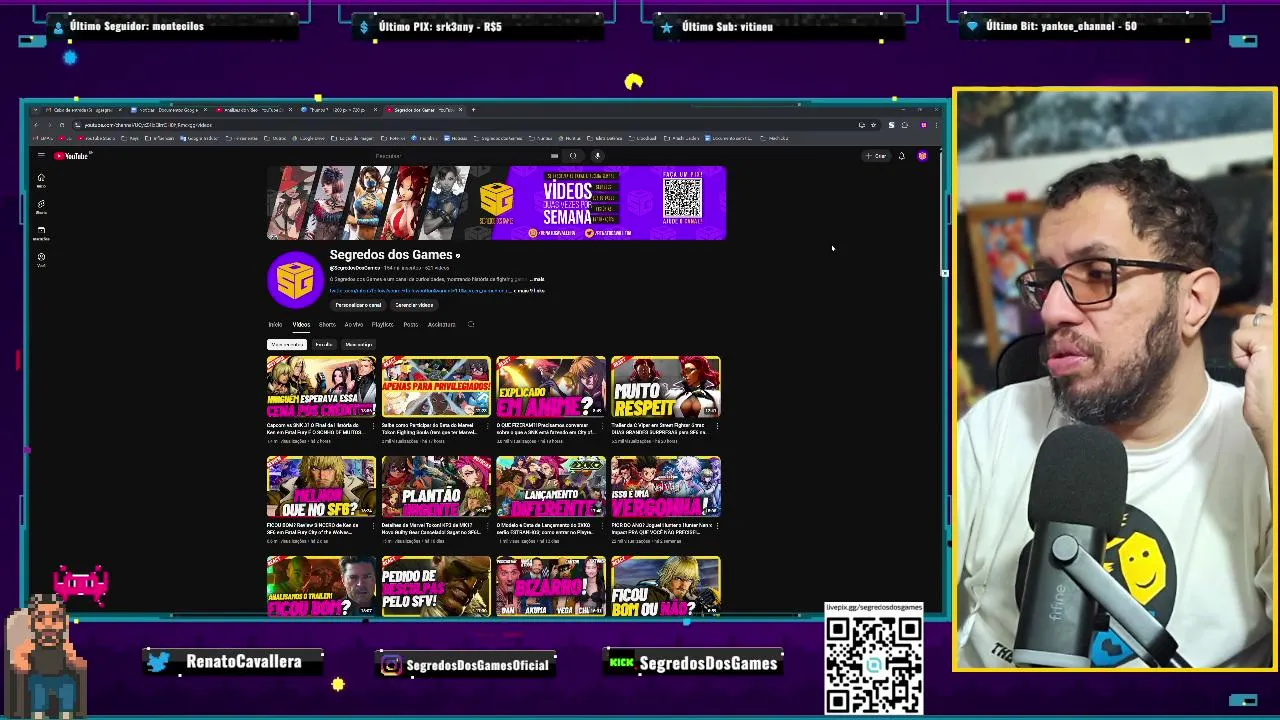Open the 'Lançamento diferente' video thumbnail

tap(551, 487)
